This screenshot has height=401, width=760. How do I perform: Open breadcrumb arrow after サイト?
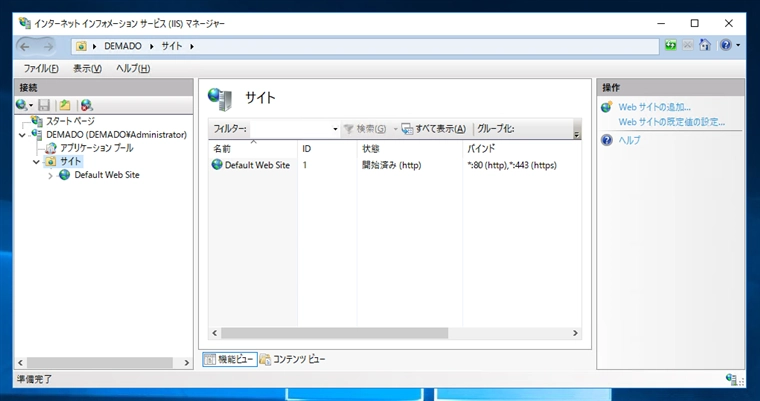[x=192, y=47]
